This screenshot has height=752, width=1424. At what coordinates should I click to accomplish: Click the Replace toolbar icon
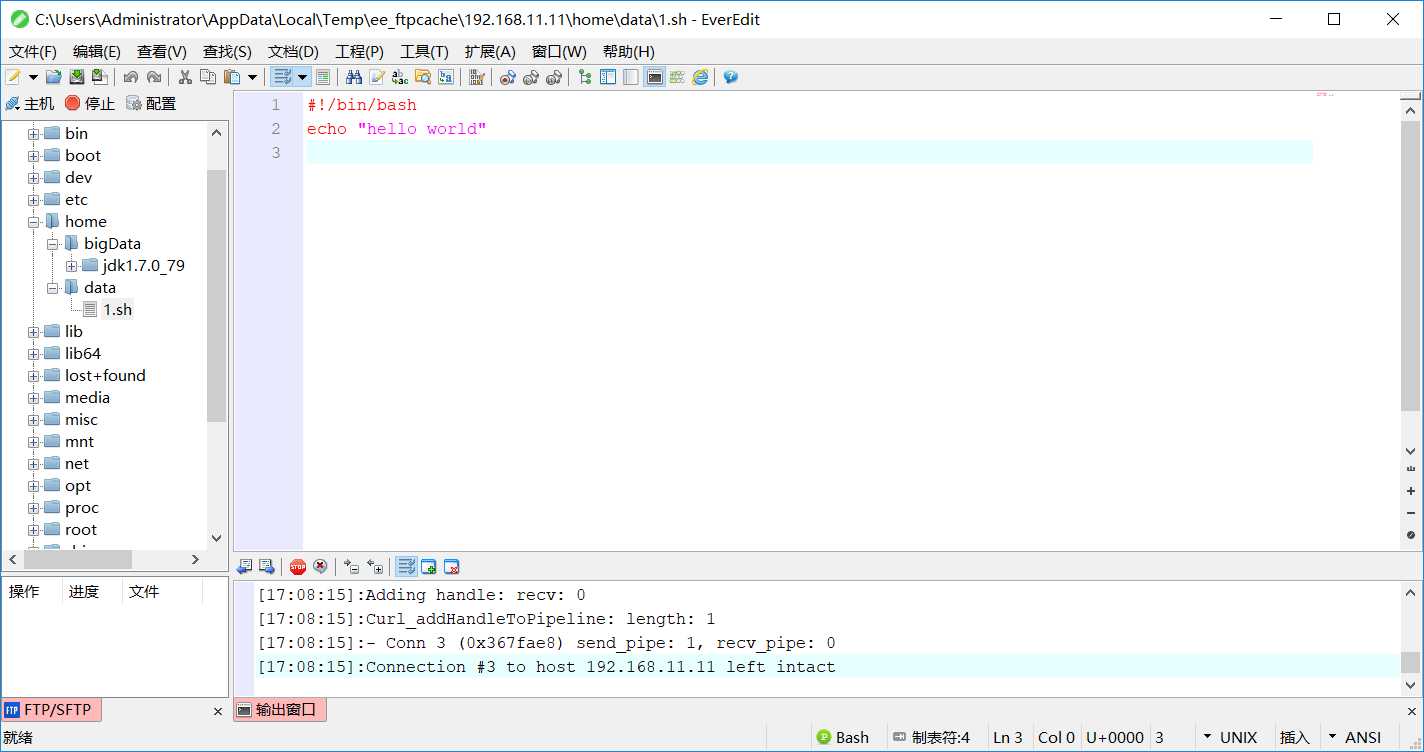[377, 77]
